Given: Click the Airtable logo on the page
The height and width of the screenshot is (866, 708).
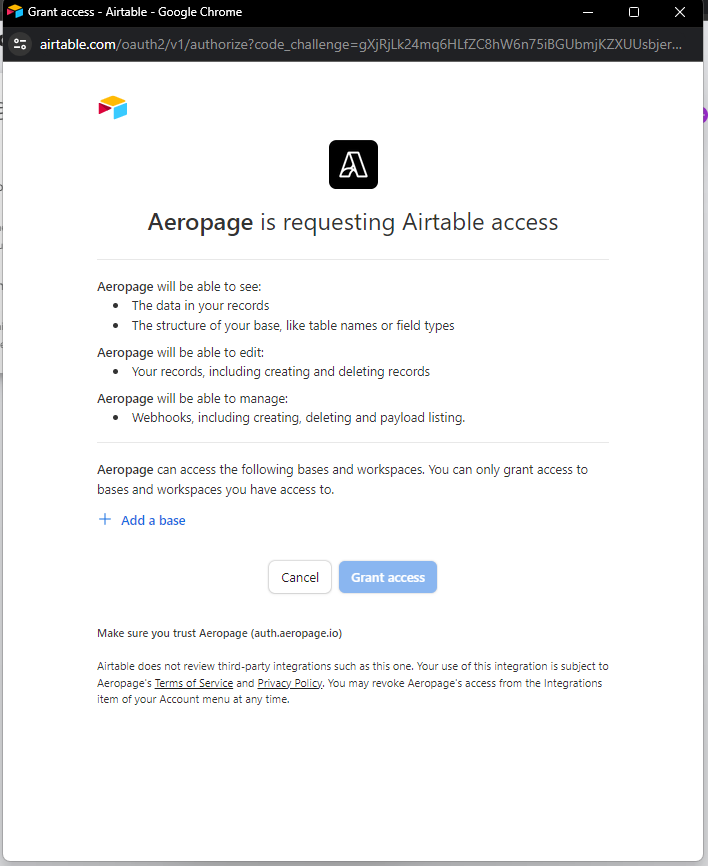Looking at the screenshot, I should (x=113, y=107).
